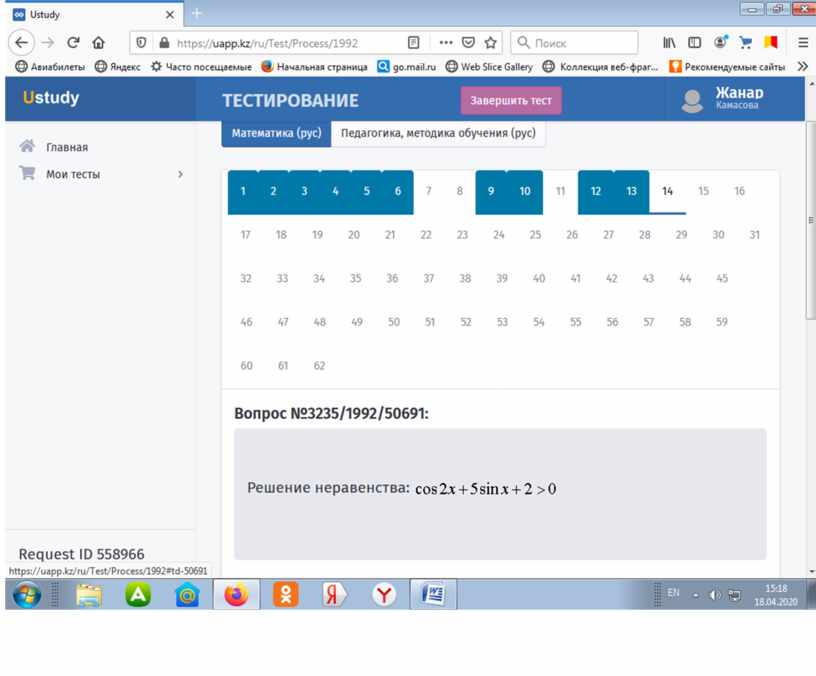Go to question 1
This screenshot has width=816, height=676.
click(x=243, y=191)
